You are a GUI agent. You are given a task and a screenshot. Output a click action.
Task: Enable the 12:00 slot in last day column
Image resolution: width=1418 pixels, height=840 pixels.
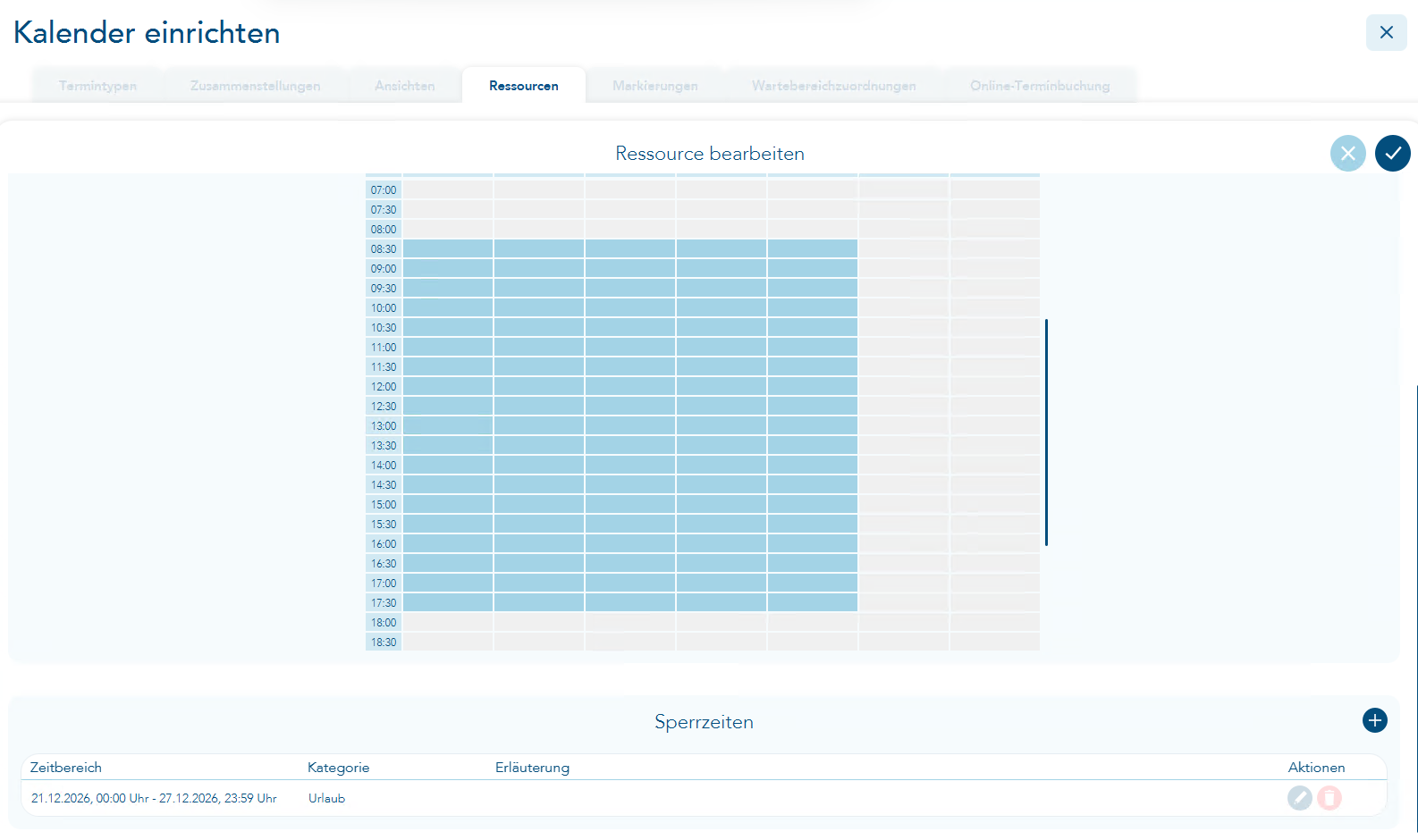(994, 386)
